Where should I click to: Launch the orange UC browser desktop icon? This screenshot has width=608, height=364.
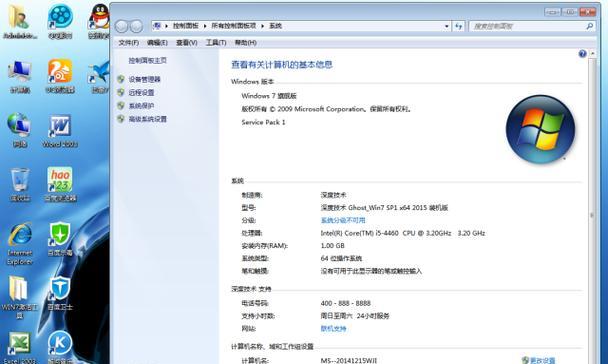click(60, 76)
